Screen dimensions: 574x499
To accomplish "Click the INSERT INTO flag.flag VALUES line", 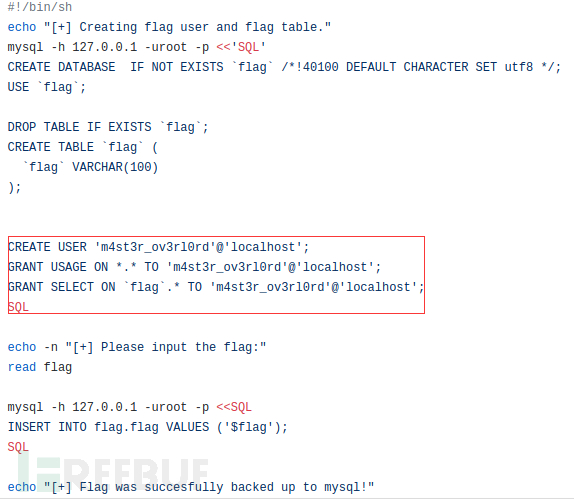I will (x=148, y=427).
